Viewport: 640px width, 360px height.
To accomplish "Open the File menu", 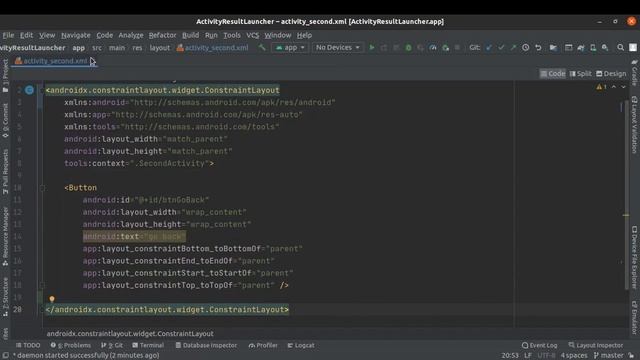I will (x=8, y=36).
